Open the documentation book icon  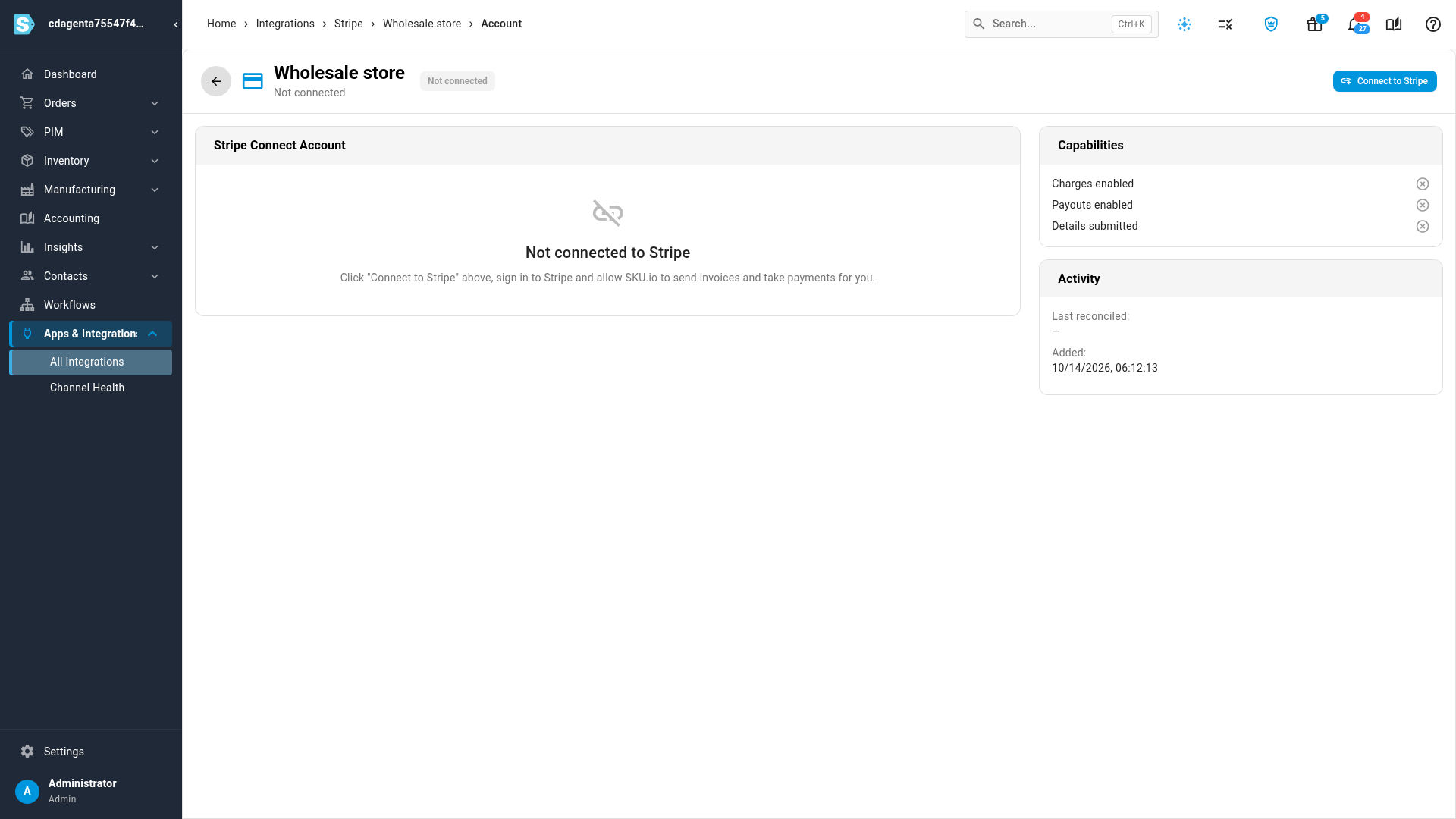coord(1394,24)
